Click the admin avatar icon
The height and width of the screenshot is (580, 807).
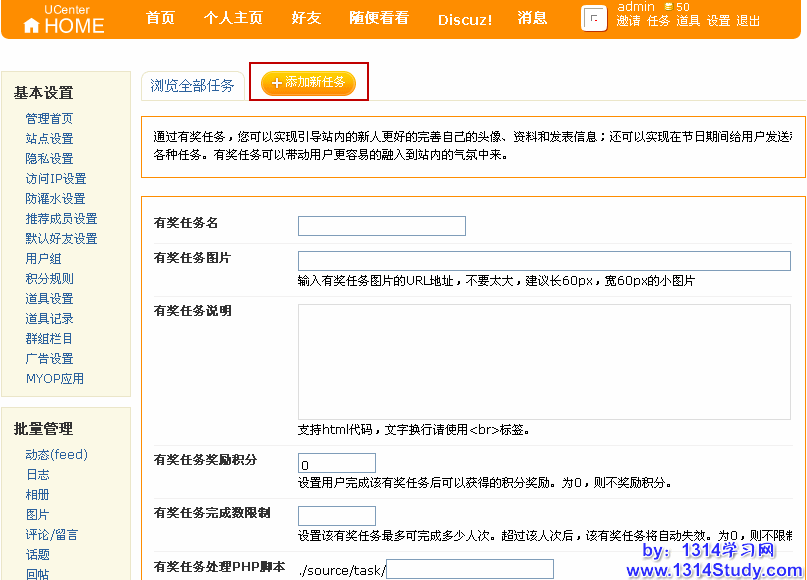(x=594, y=19)
